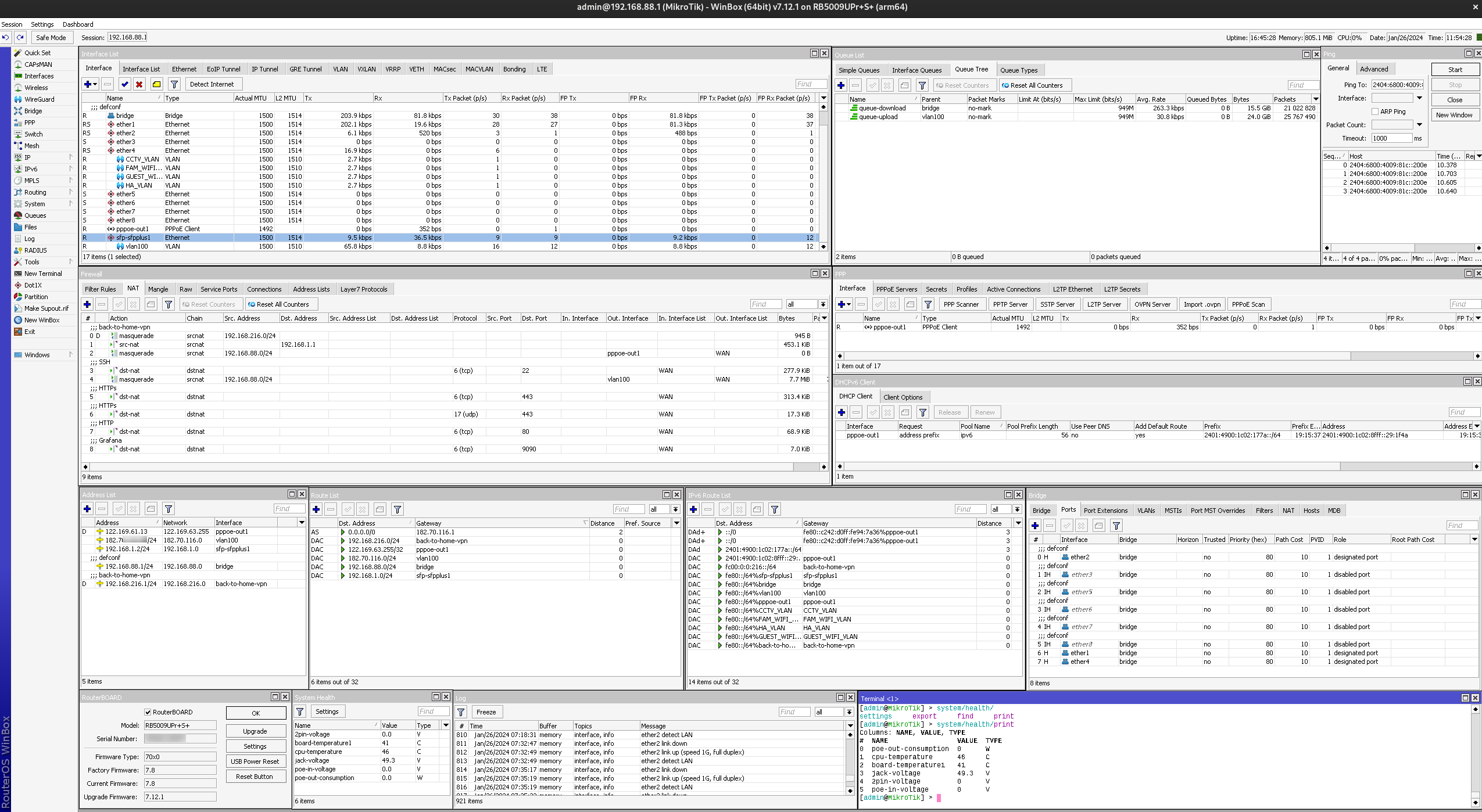The image size is (1482, 812).
Task: Open Quick Set in the sidebar
Action: (x=37, y=53)
